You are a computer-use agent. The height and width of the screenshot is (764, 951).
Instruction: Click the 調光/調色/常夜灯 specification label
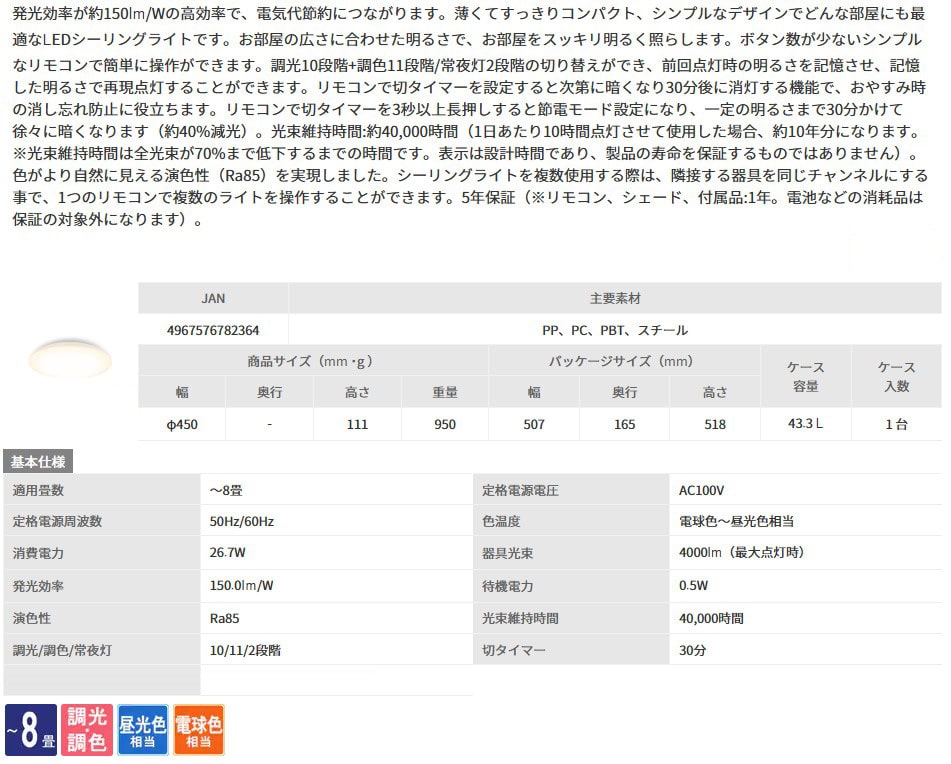(x=62, y=650)
